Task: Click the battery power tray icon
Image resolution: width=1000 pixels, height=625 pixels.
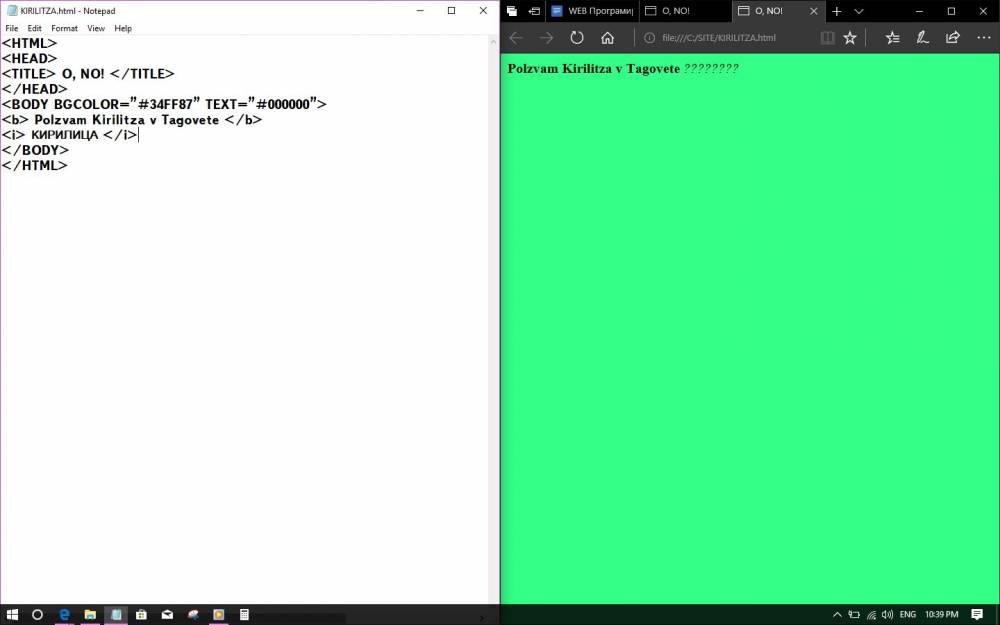Action: click(x=854, y=615)
